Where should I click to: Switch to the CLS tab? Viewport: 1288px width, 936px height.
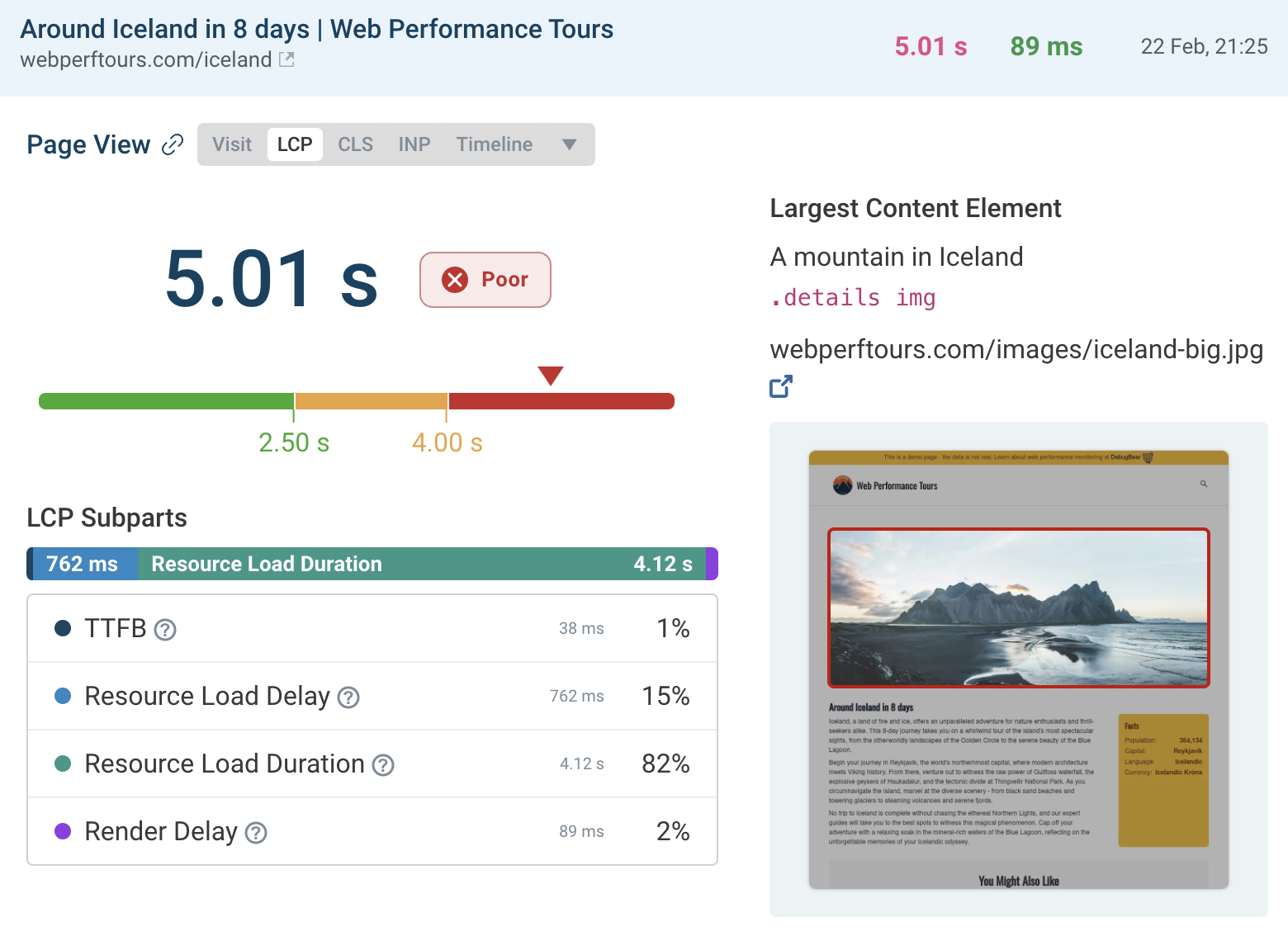coord(354,144)
